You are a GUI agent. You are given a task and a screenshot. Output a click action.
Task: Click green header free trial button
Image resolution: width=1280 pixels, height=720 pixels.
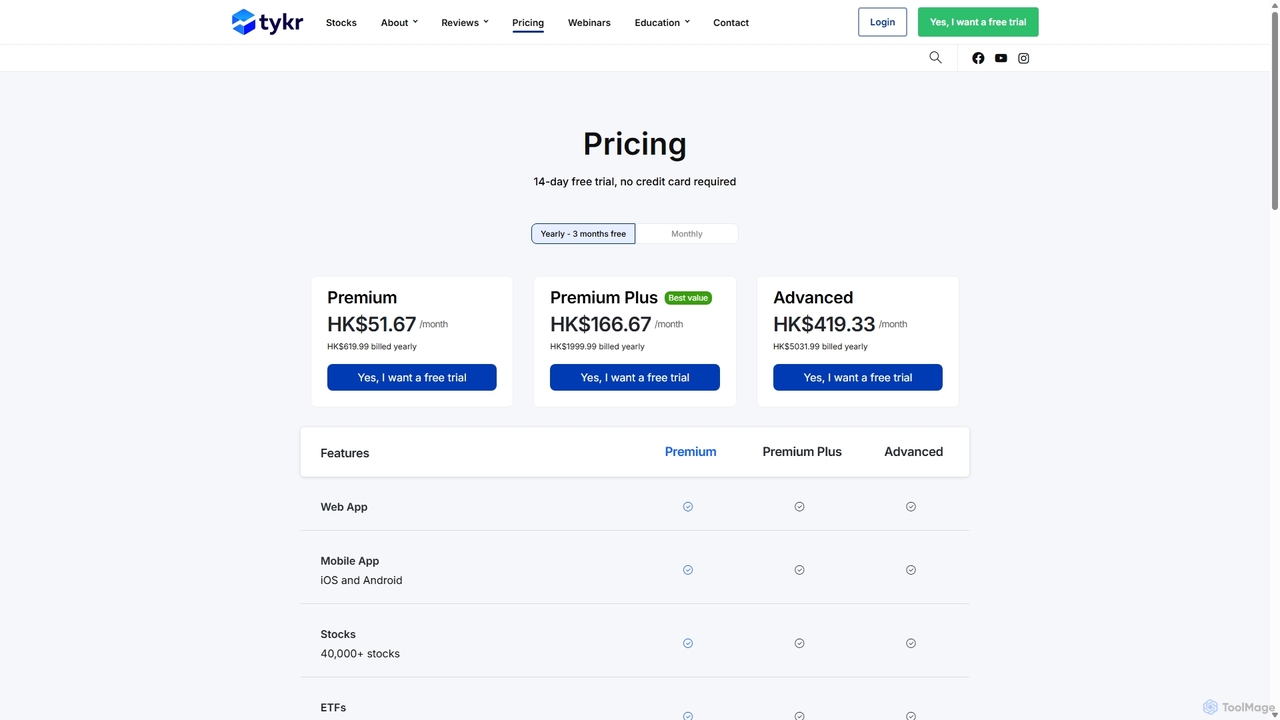(x=978, y=22)
